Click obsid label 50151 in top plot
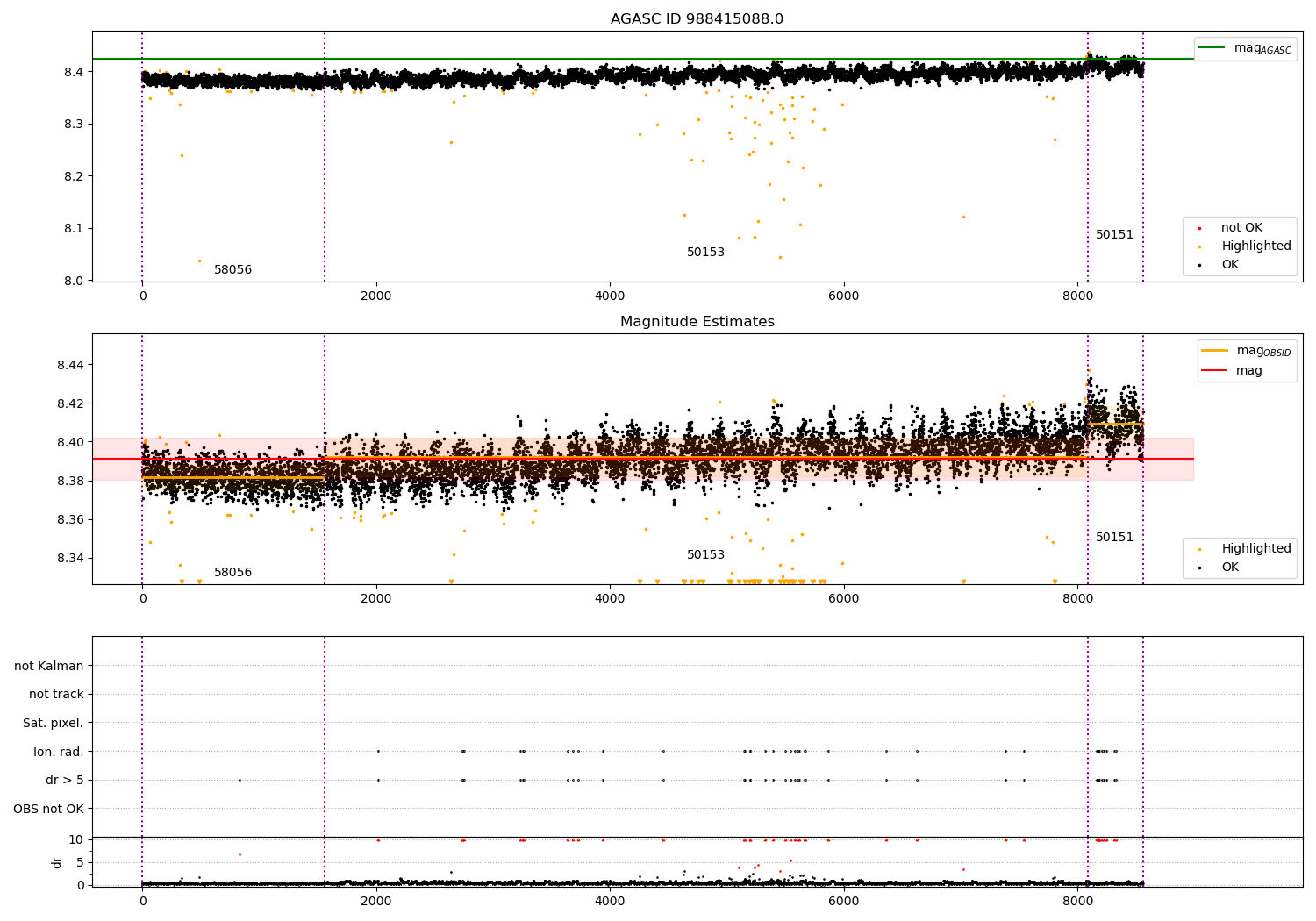 [1114, 235]
